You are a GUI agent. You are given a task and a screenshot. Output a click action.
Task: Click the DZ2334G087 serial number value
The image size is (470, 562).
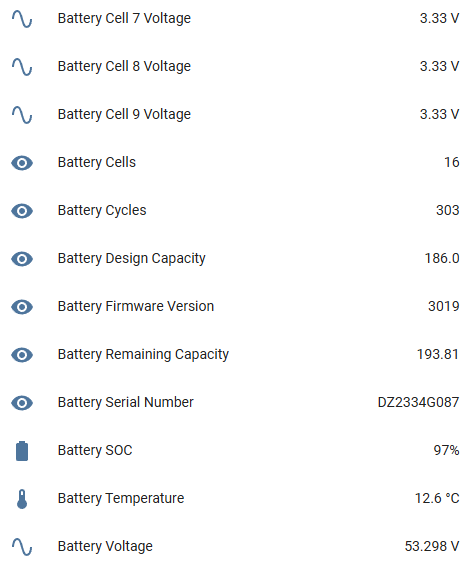click(x=418, y=402)
